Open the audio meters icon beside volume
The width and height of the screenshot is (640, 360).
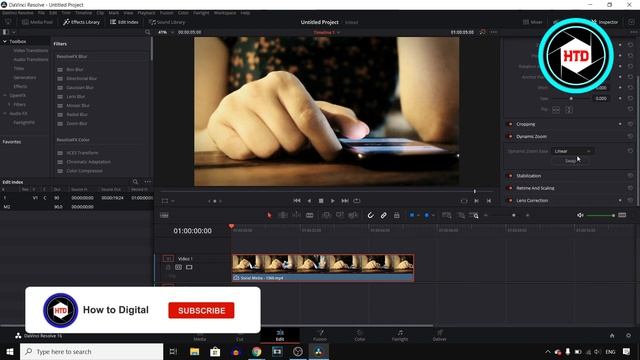click(622, 215)
